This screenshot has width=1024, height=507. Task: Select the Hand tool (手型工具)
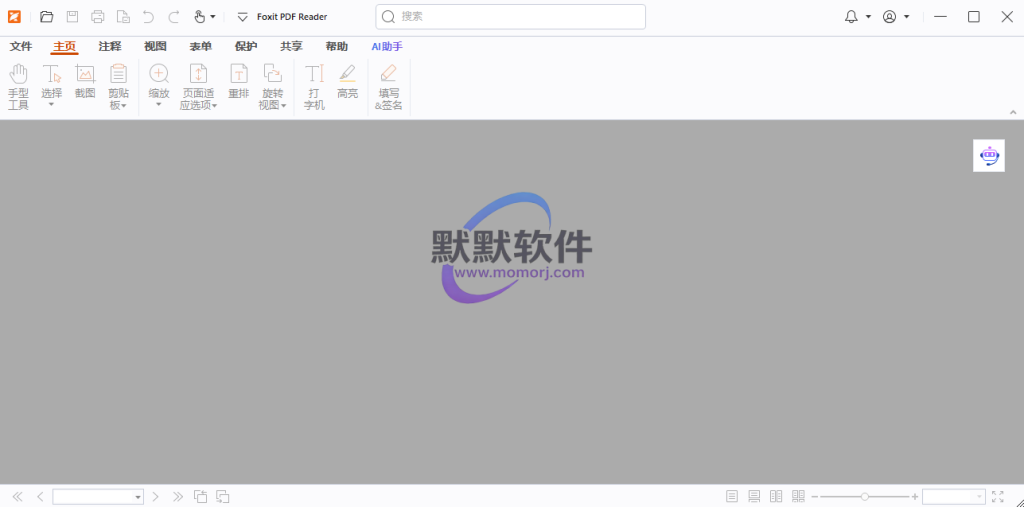[x=18, y=86]
